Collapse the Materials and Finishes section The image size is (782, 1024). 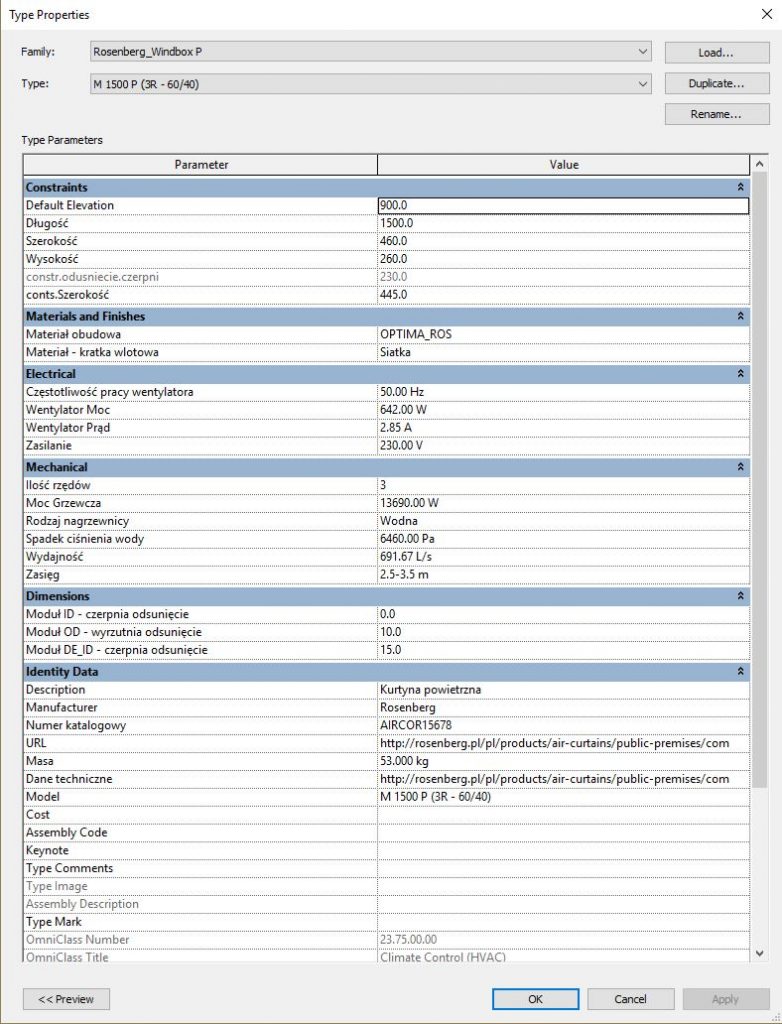point(740,316)
